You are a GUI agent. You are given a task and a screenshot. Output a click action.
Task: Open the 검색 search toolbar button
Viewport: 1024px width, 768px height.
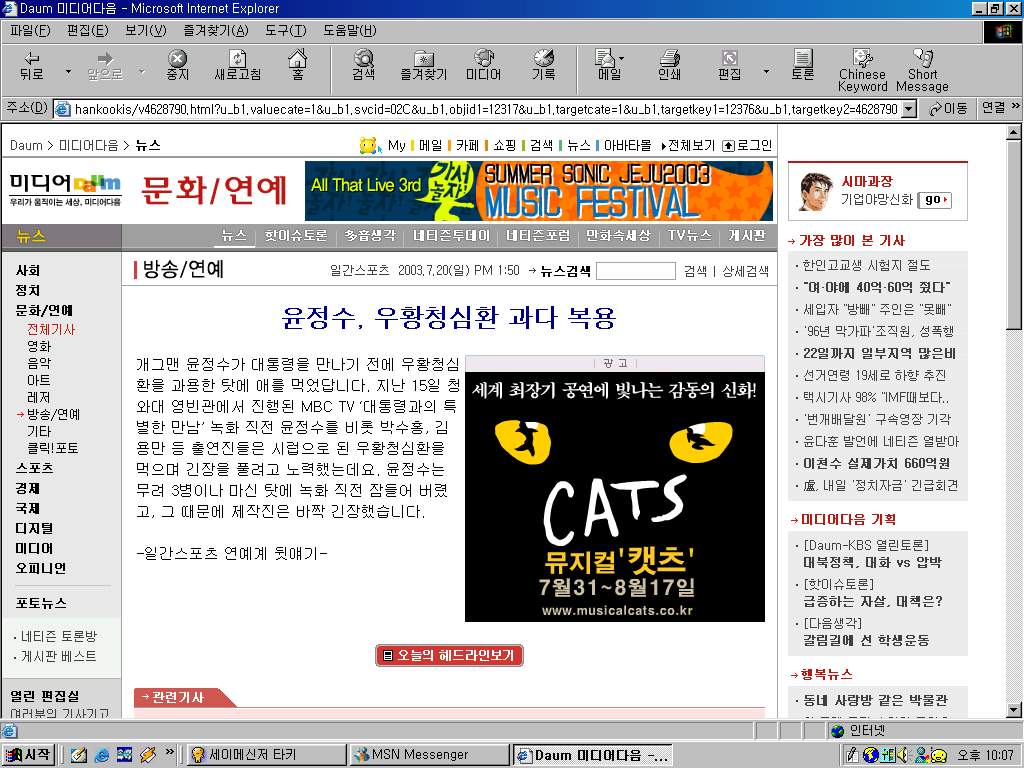coord(364,66)
